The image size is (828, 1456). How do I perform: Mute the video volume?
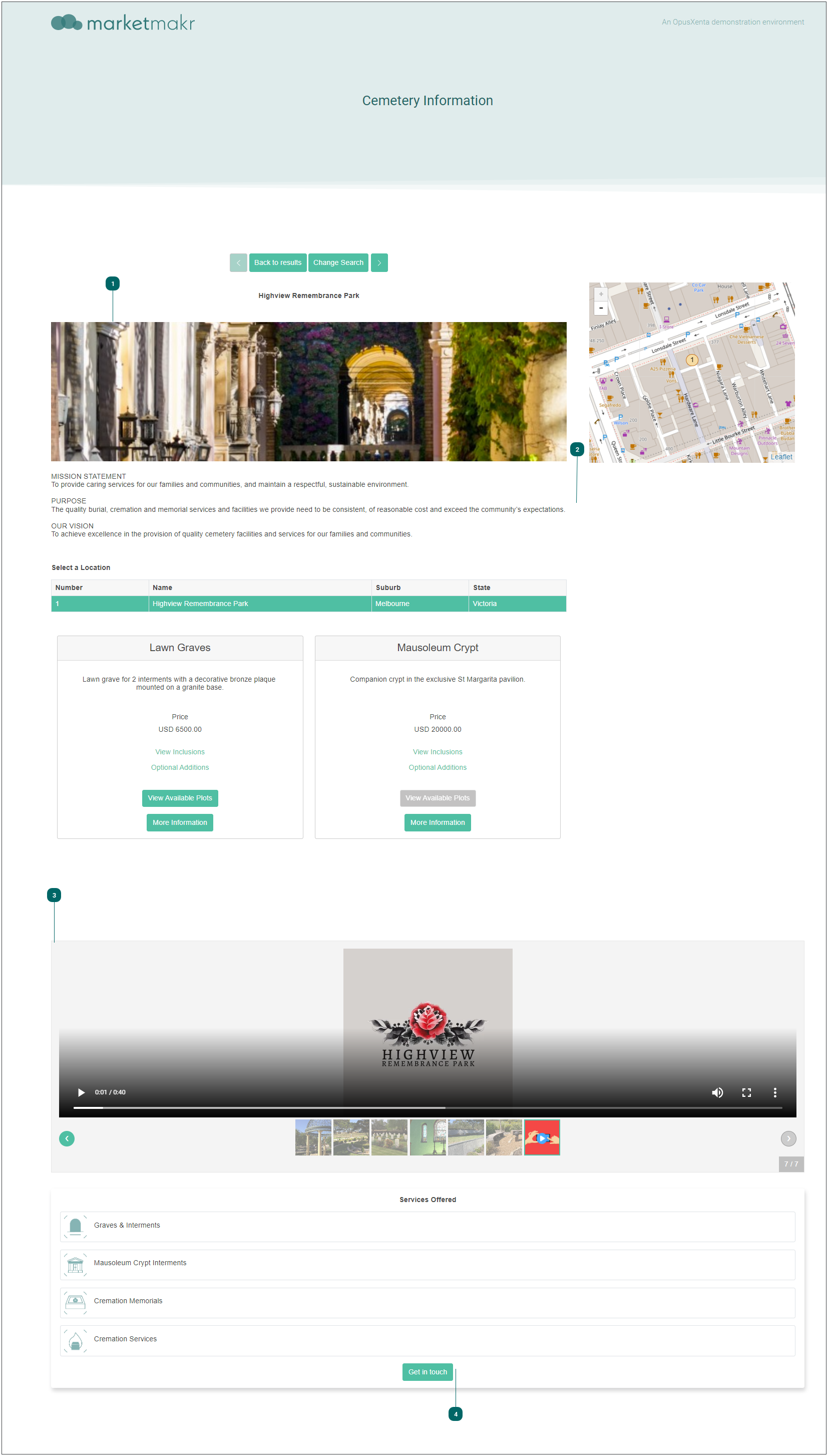[718, 1092]
